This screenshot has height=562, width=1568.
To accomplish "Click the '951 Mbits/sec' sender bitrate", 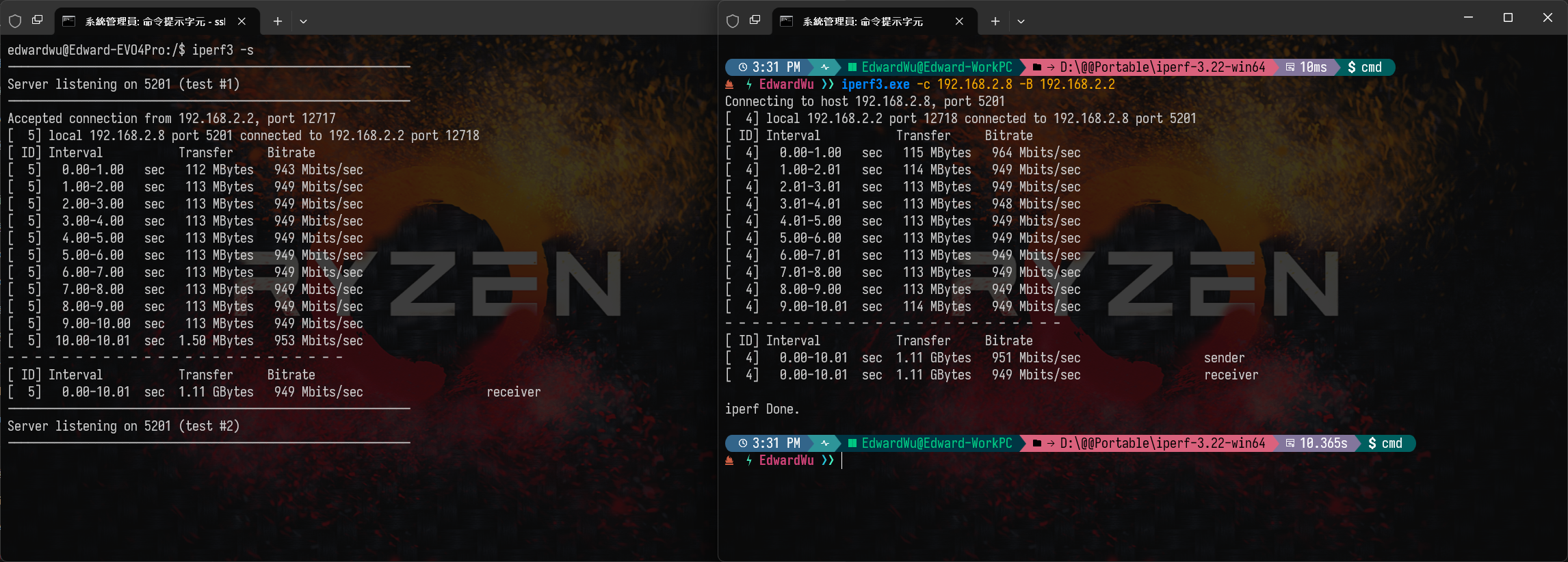I will (x=1036, y=358).
